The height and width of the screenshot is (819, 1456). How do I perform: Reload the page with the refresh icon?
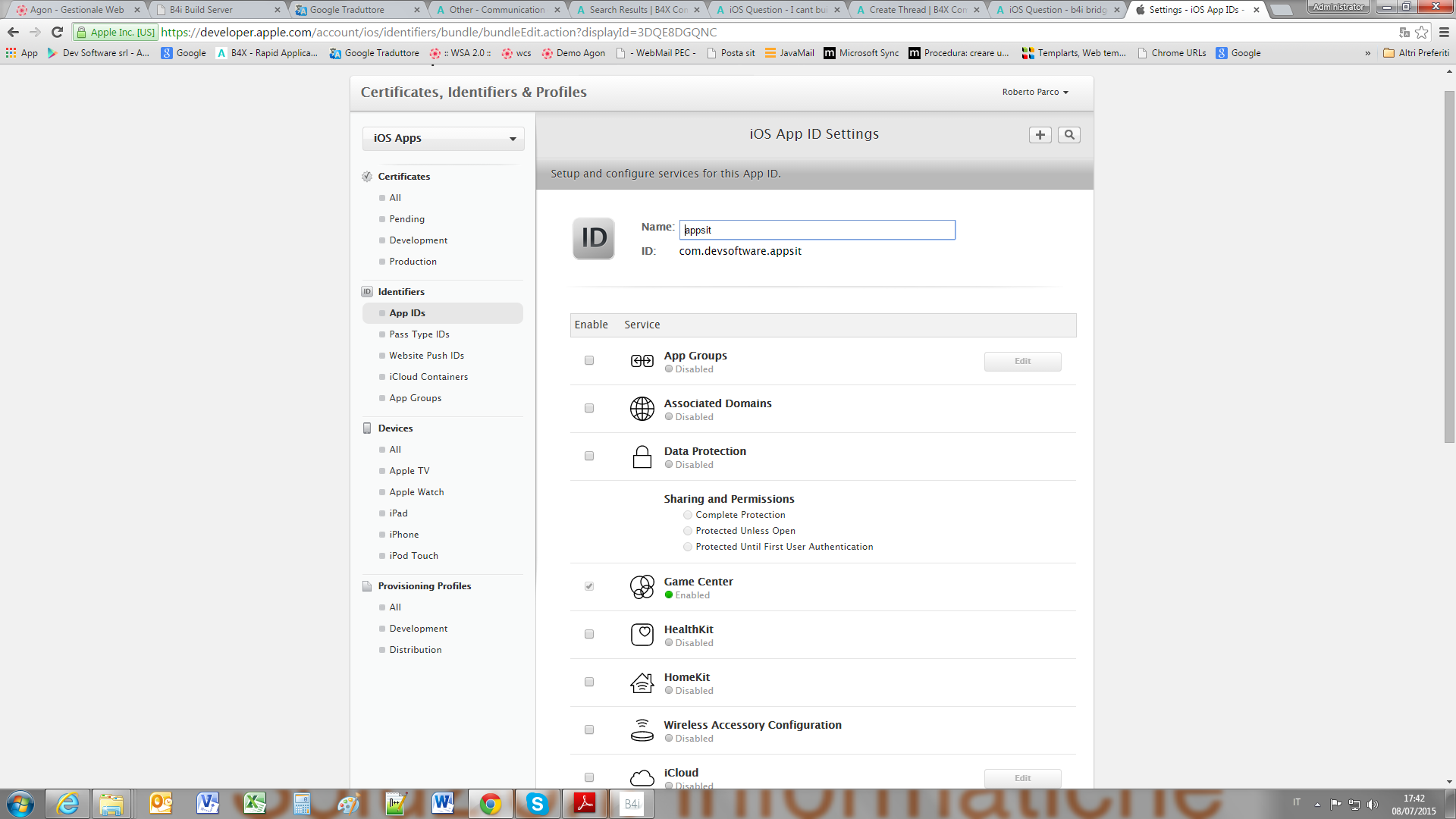click(x=57, y=32)
